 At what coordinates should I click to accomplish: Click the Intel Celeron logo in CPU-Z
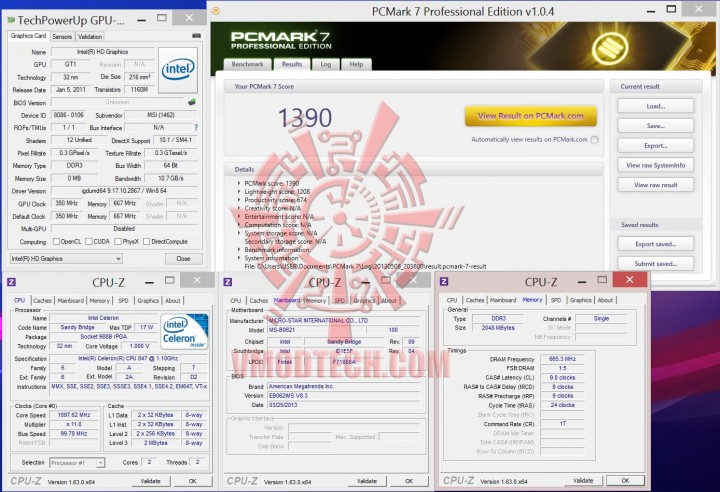tap(185, 331)
